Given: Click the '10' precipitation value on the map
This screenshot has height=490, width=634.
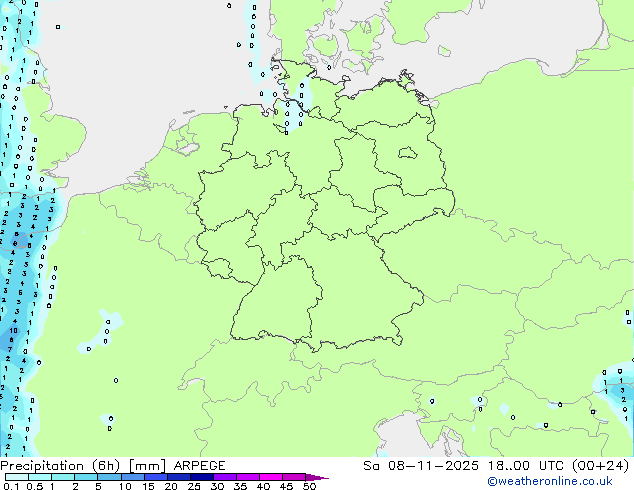Looking at the screenshot, I should [13, 331].
